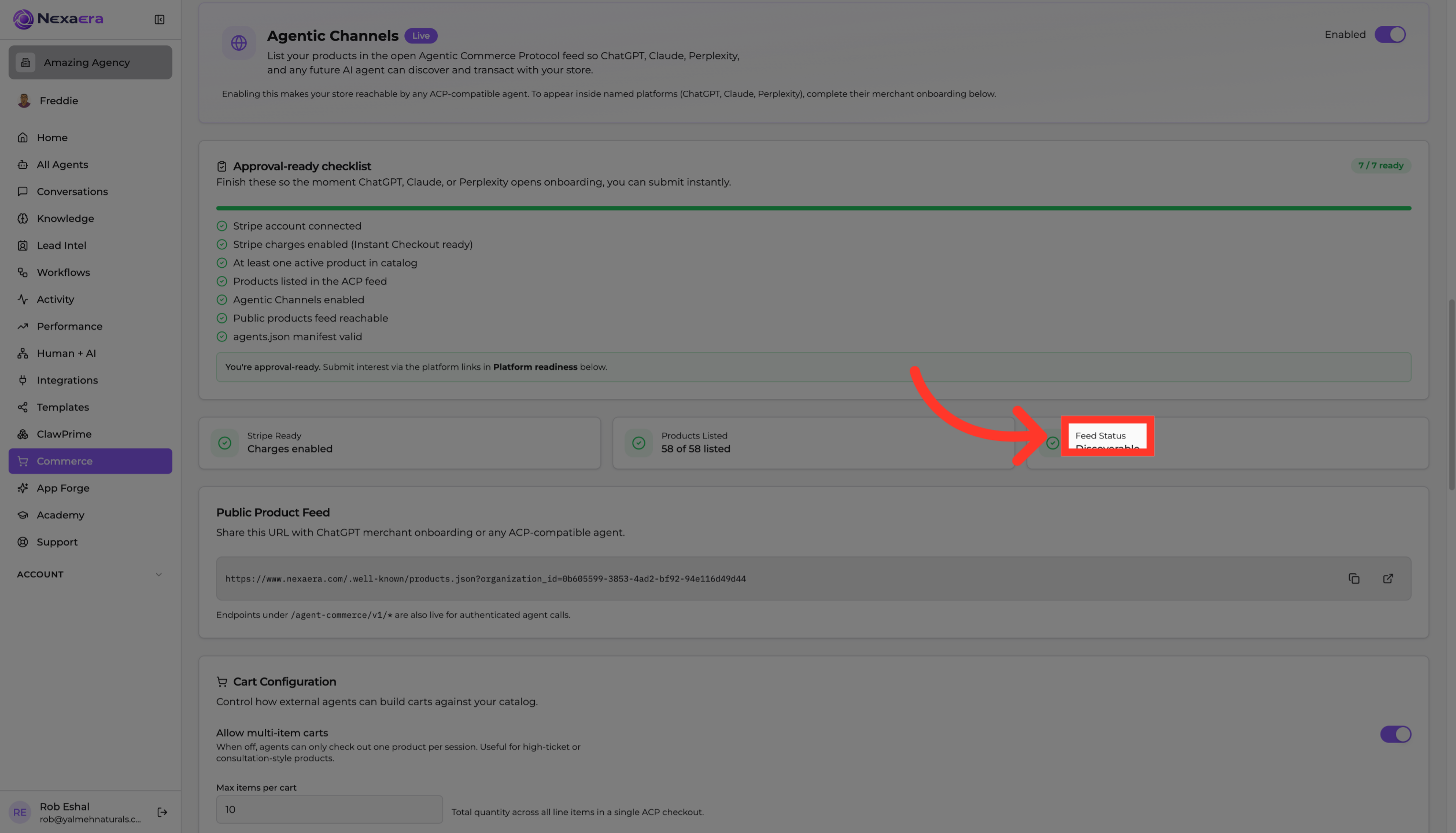Image resolution: width=1456 pixels, height=833 pixels.
Task: Go to Conversations in the sidebar
Action: 90,192
